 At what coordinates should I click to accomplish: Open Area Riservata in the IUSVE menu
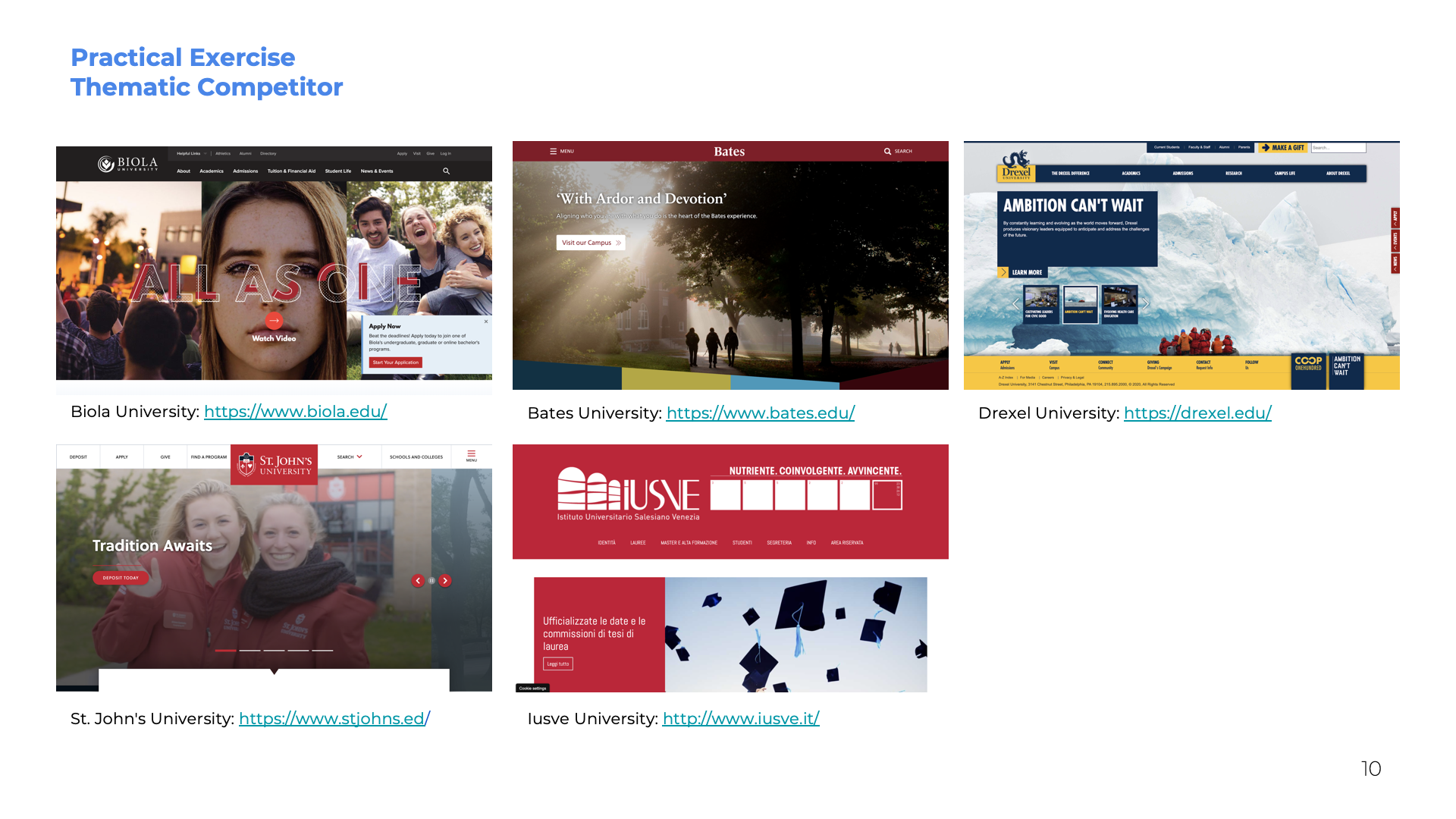coord(847,543)
